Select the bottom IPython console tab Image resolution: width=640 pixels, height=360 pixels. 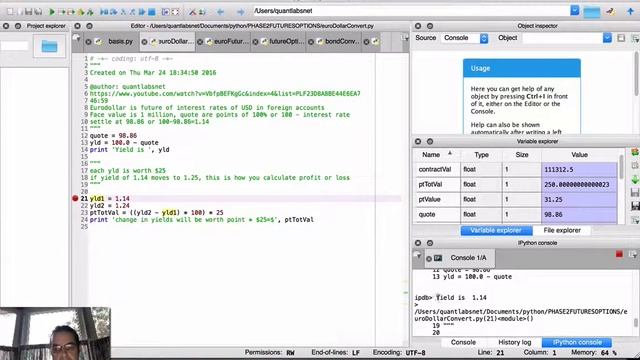point(577,342)
